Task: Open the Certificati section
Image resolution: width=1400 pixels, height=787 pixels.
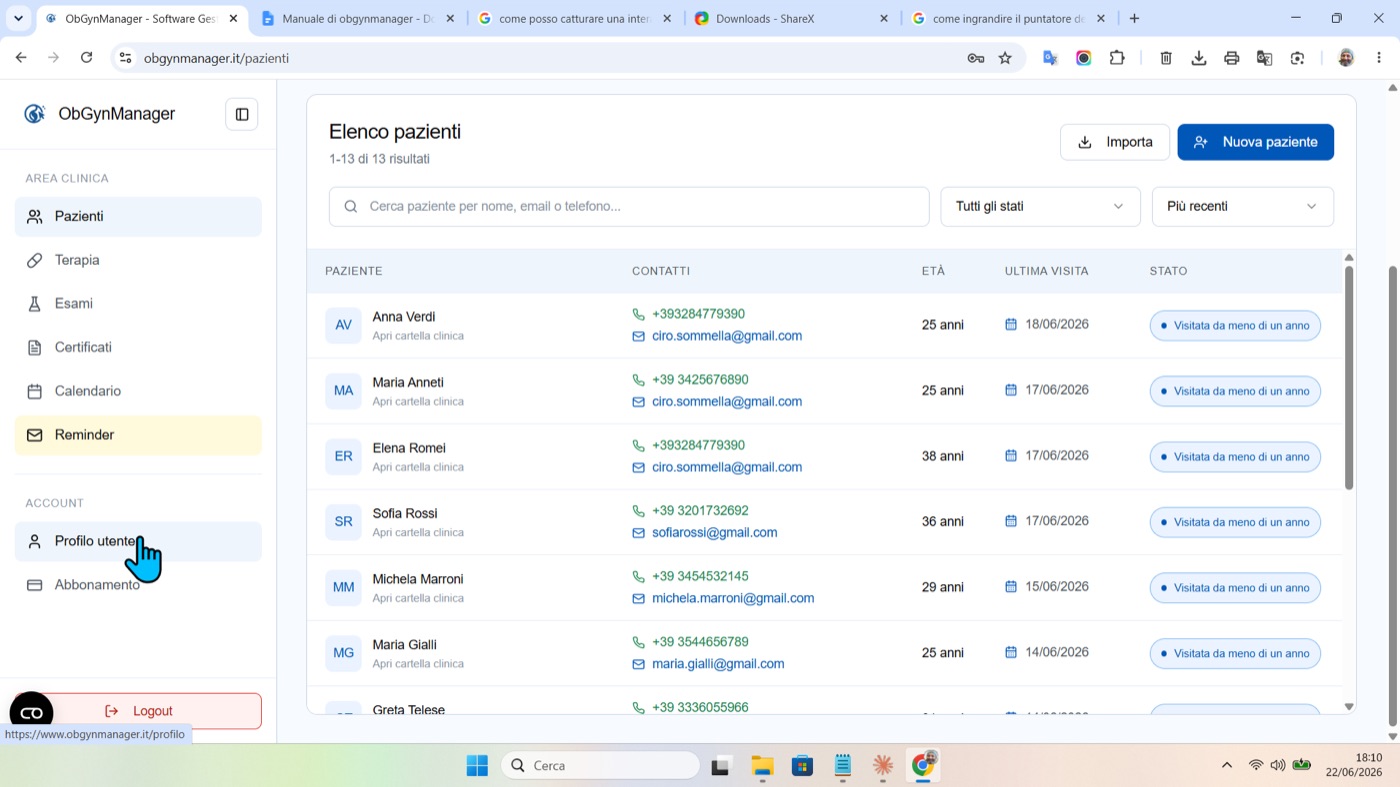Action: point(138,347)
